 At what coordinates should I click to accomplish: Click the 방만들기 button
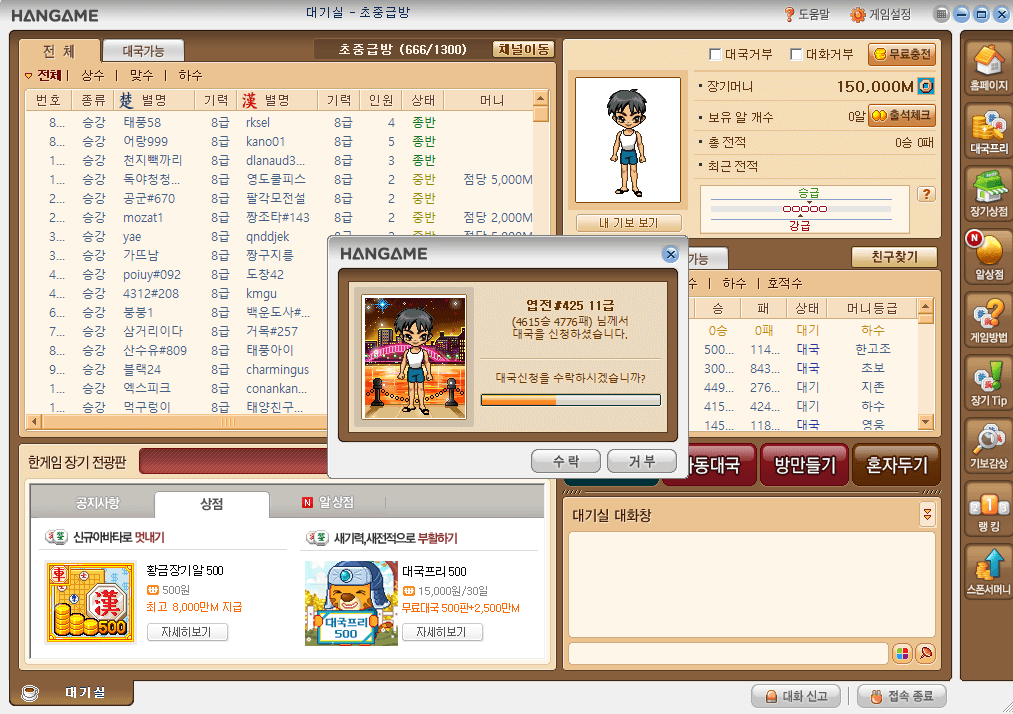(805, 464)
